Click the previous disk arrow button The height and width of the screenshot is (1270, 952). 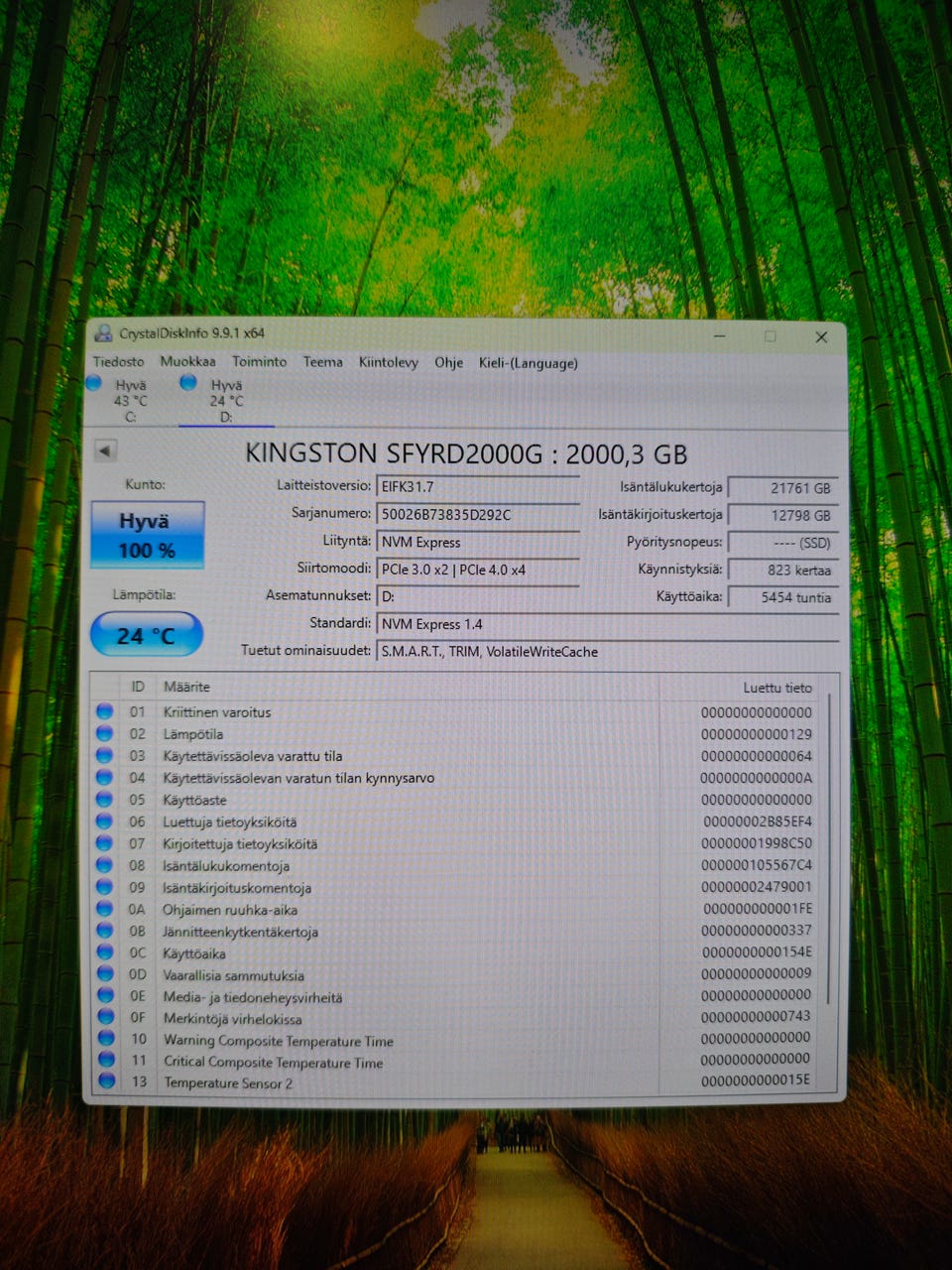(105, 451)
